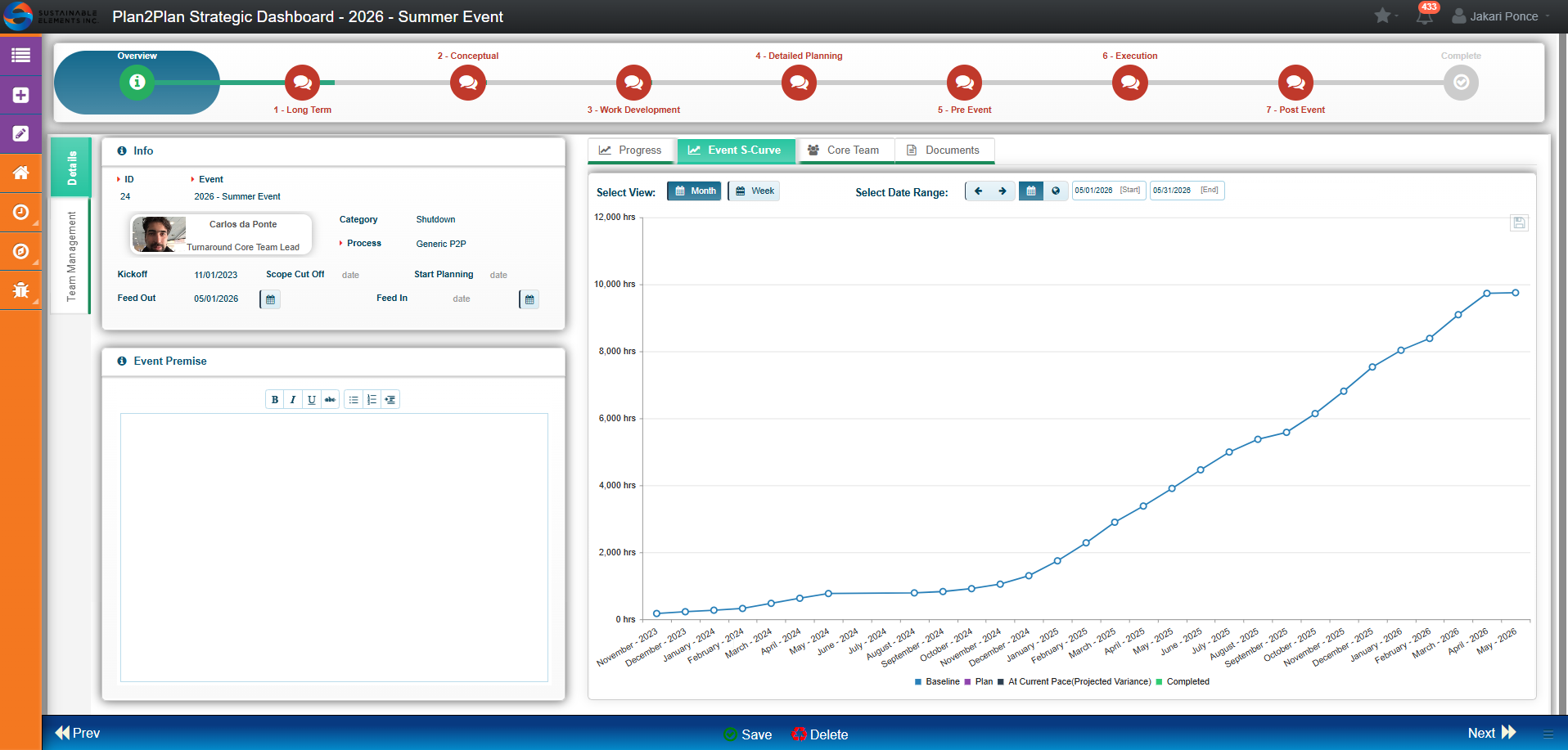Click the Feed Out date 05/01/2026
Screen dimensions: 1568x750
click(x=216, y=299)
